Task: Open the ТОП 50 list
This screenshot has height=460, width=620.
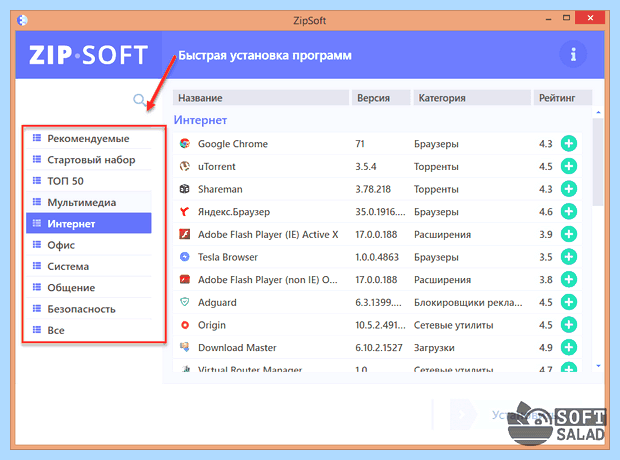Action: [89, 181]
